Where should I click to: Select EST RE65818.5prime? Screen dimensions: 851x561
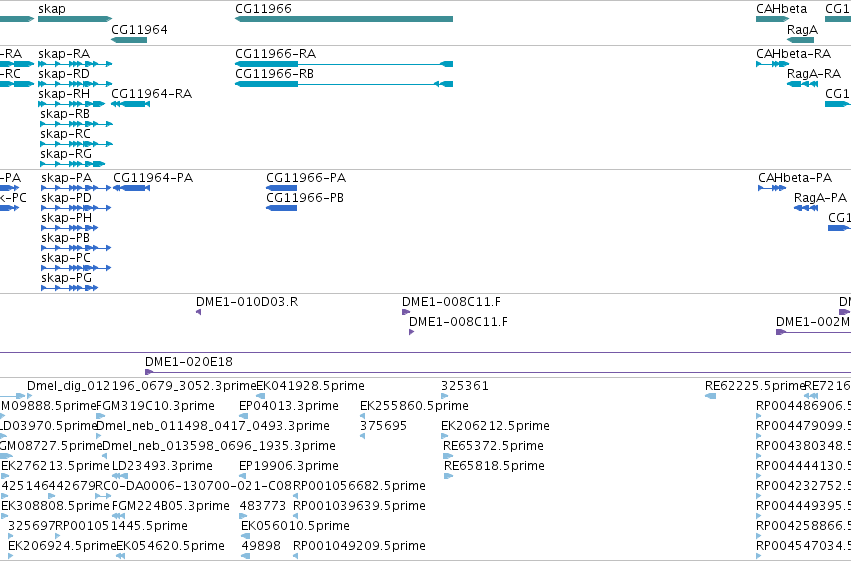[494, 466]
